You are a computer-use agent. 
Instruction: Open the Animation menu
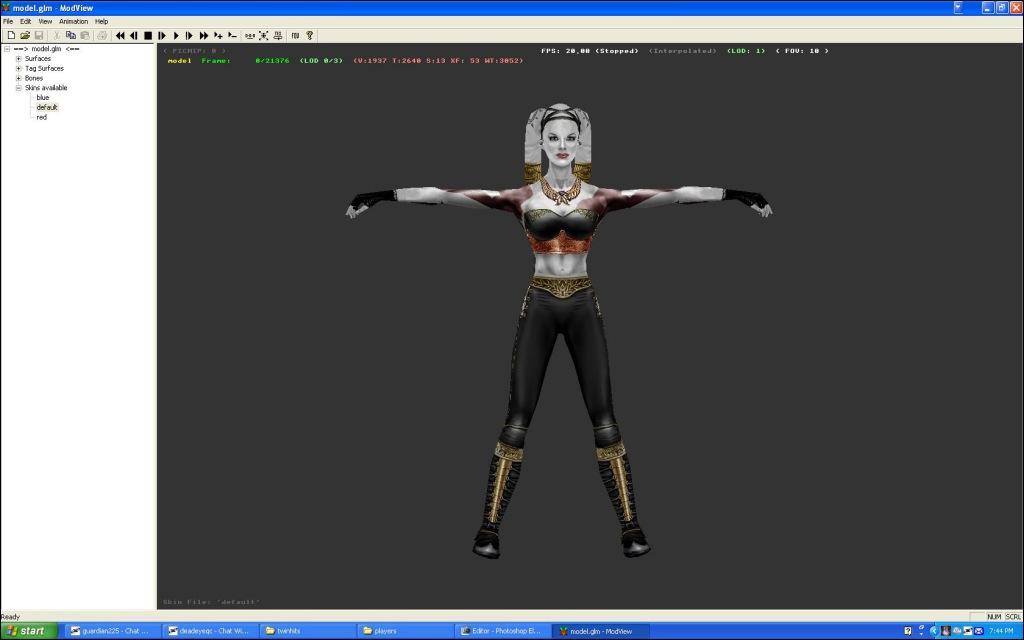(x=73, y=21)
